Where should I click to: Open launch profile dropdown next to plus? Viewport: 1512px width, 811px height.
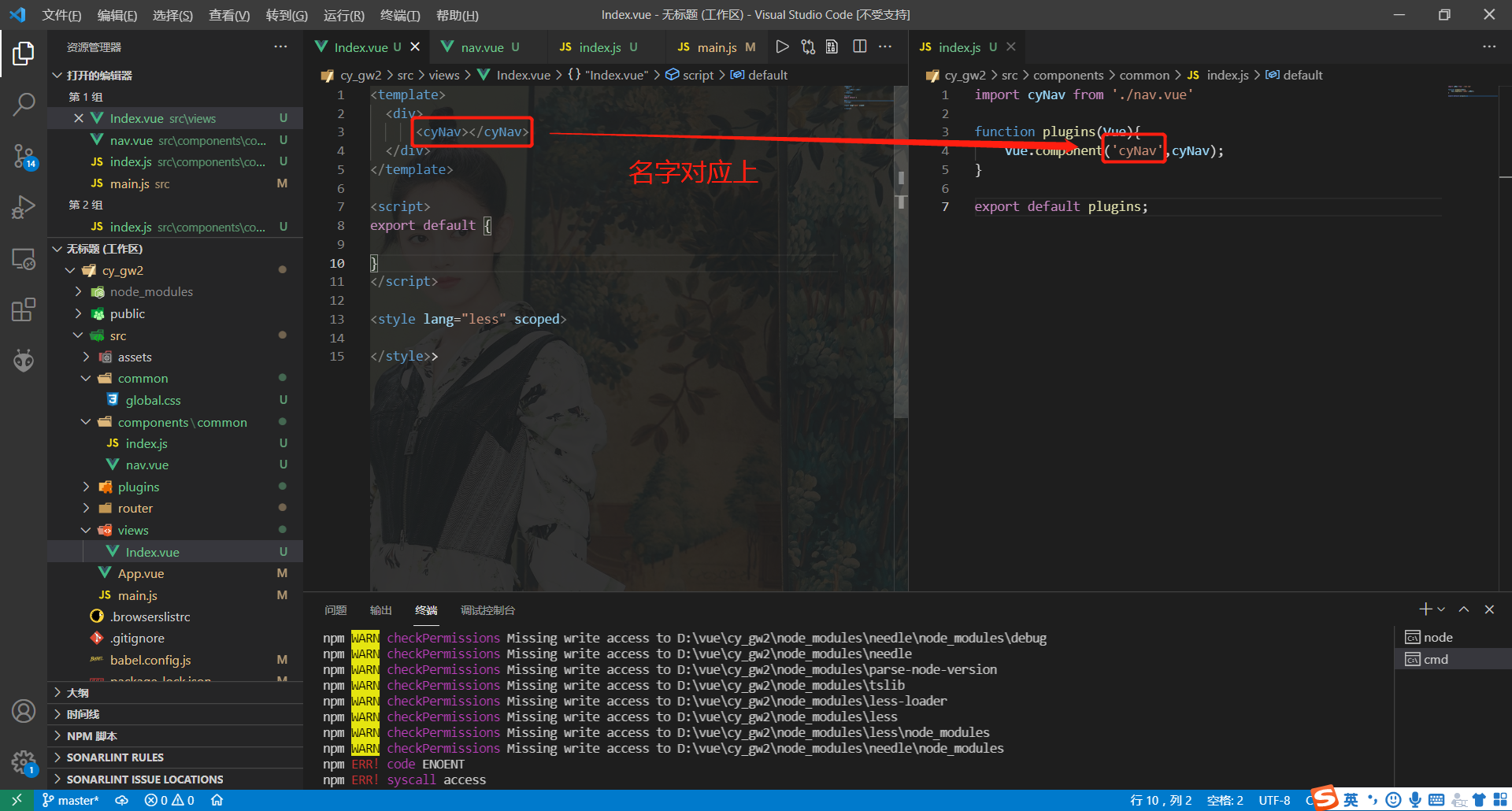(1441, 609)
